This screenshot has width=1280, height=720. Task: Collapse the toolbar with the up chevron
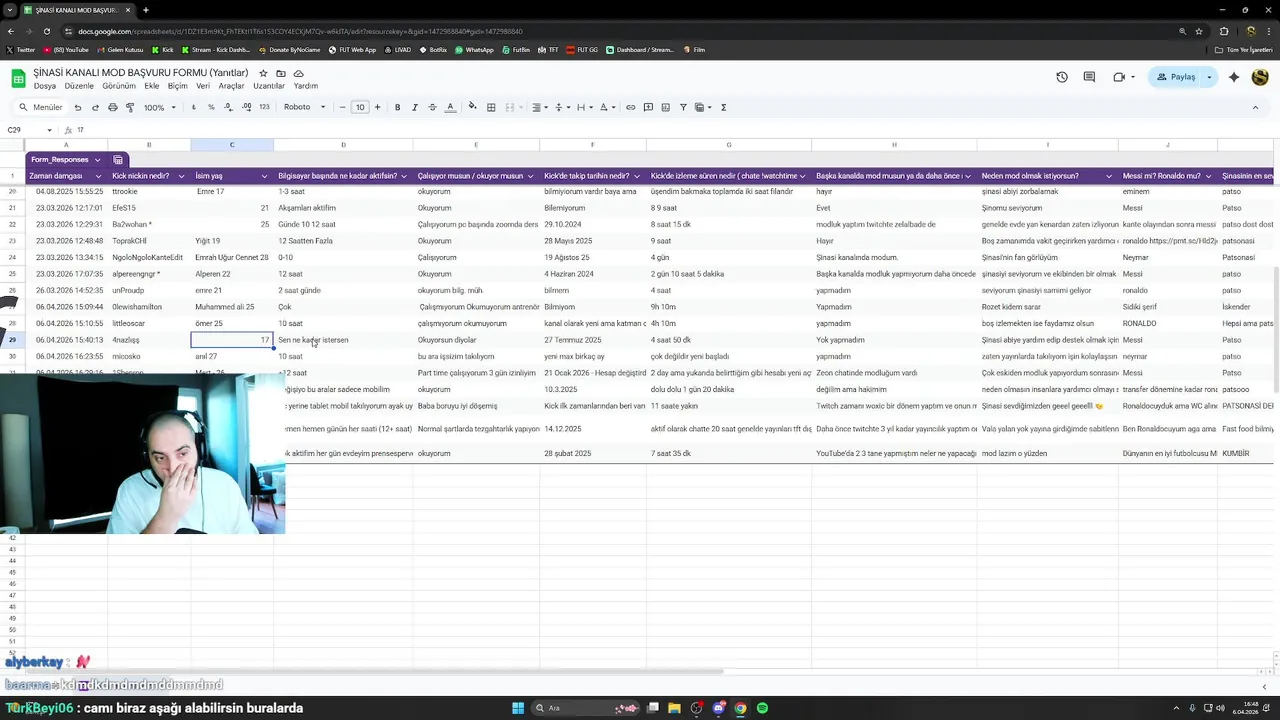point(1256,107)
